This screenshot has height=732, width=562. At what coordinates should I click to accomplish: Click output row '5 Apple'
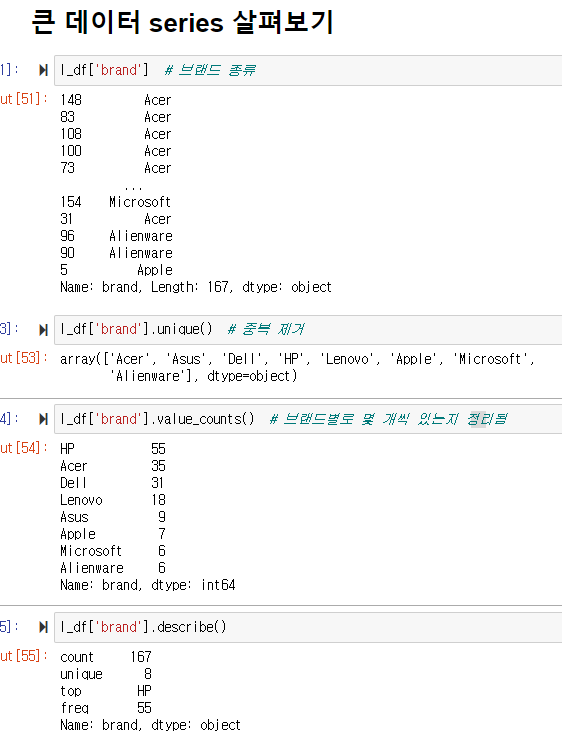tap(116, 270)
